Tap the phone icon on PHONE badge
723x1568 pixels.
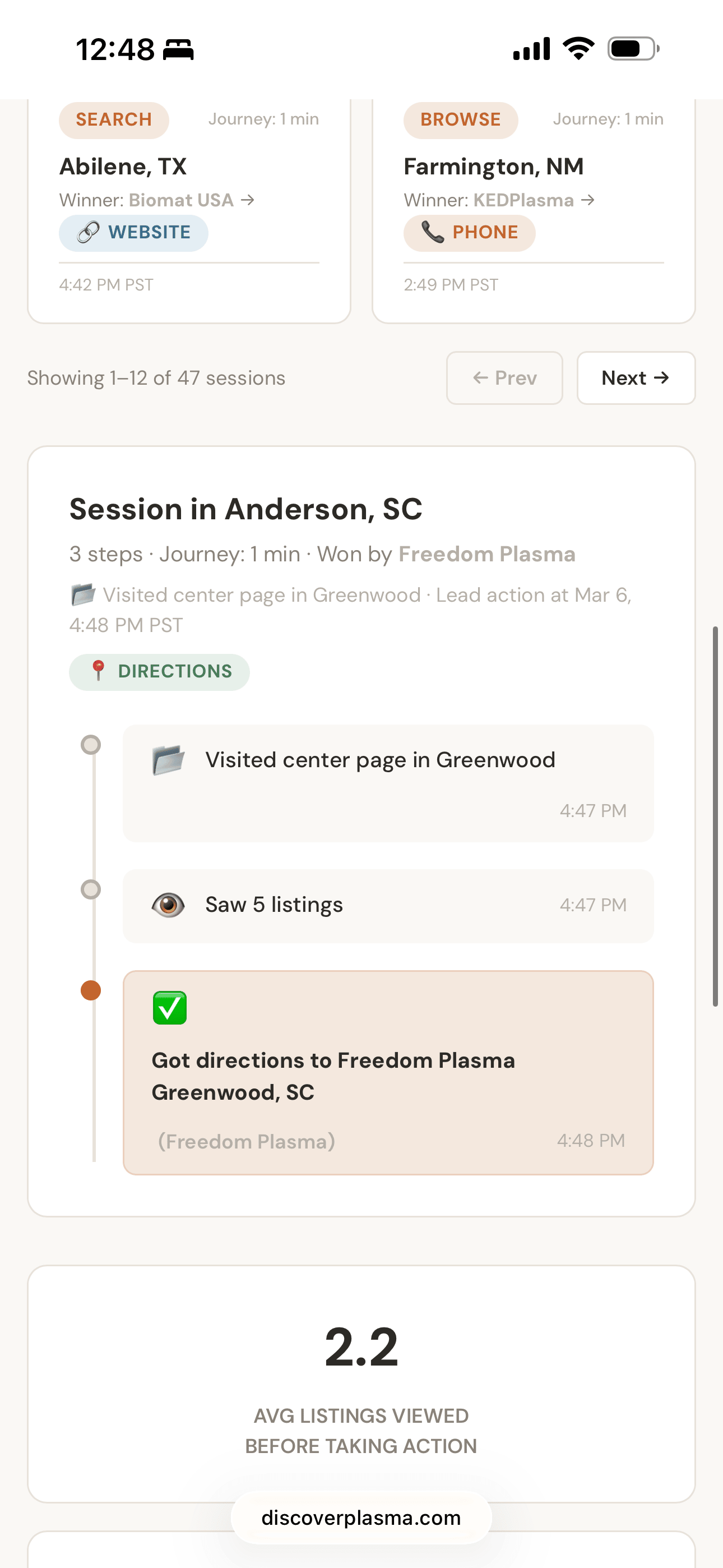433,233
